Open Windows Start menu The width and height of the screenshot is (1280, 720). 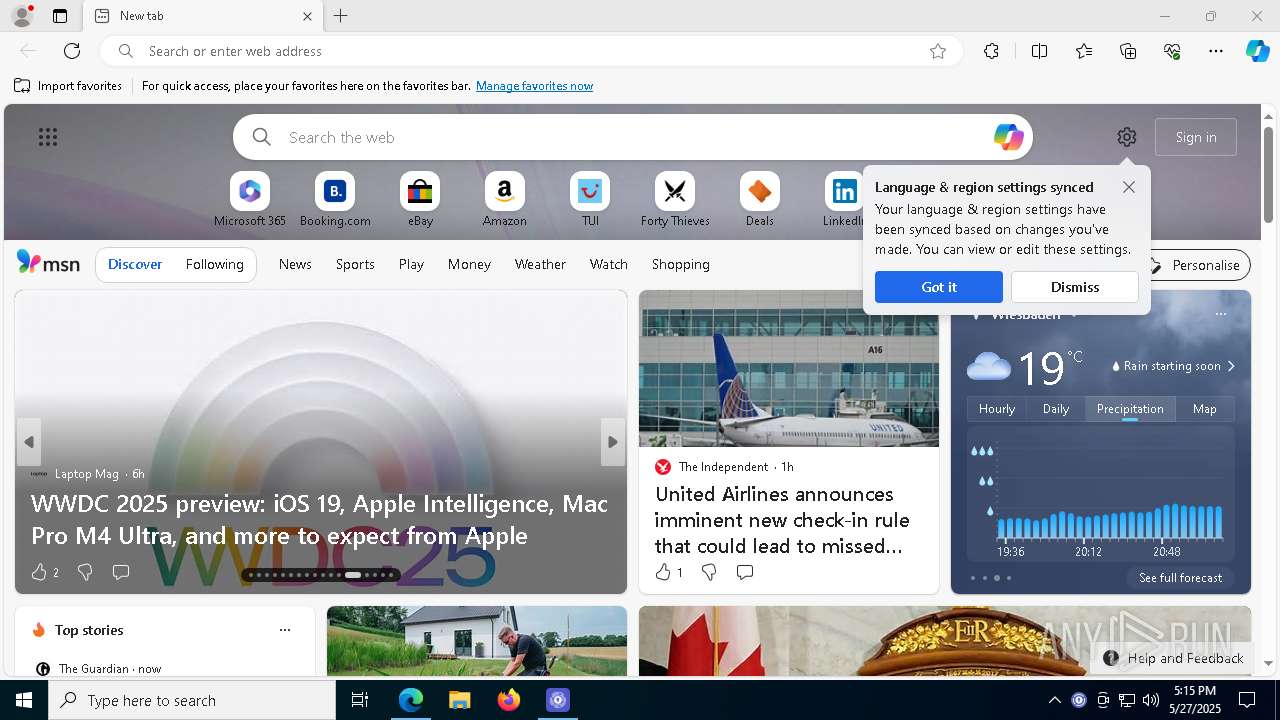pos(24,700)
